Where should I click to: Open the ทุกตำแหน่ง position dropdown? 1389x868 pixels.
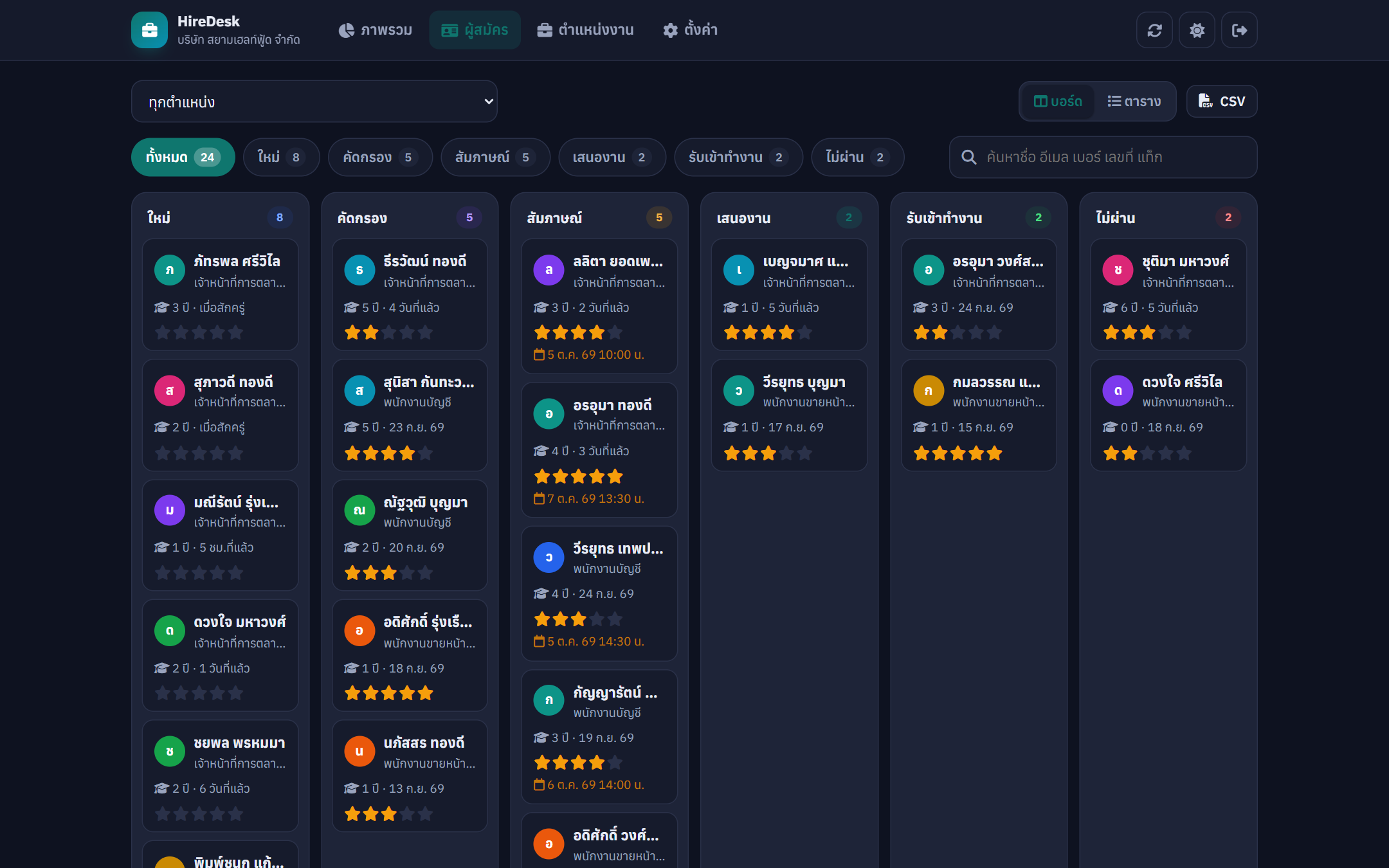click(314, 102)
